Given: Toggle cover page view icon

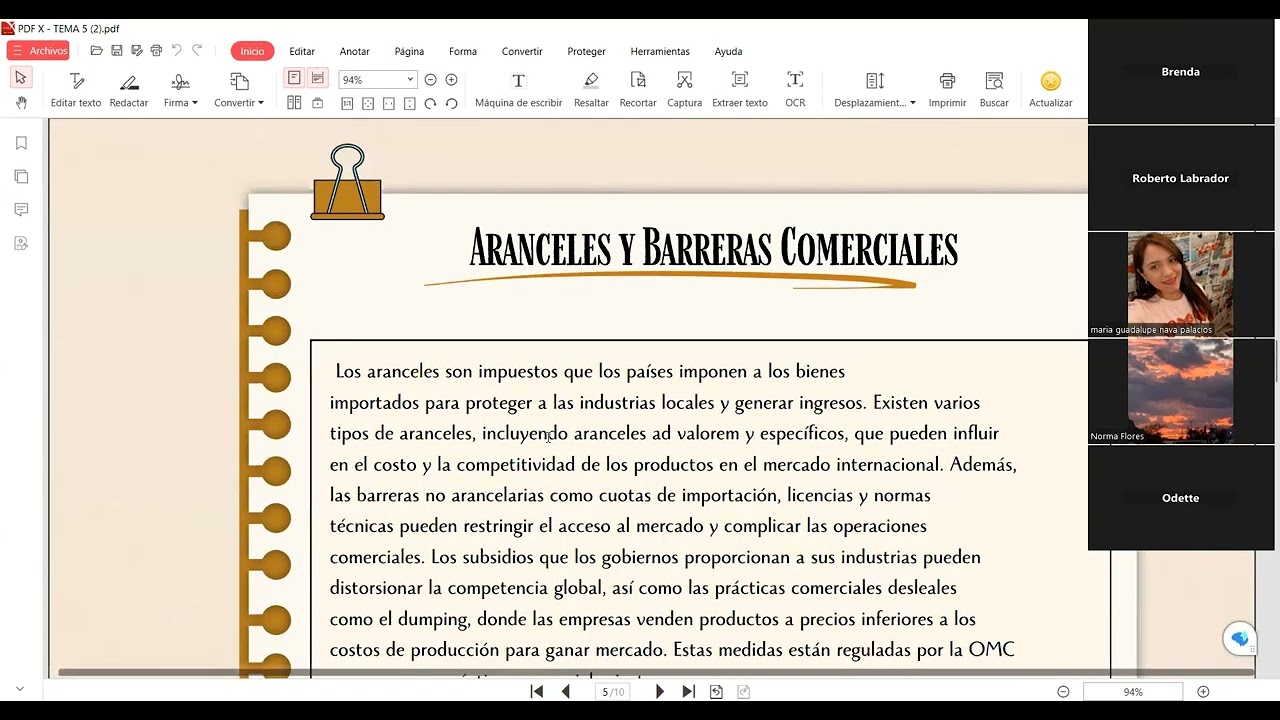Looking at the screenshot, I should [x=318, y=102].
